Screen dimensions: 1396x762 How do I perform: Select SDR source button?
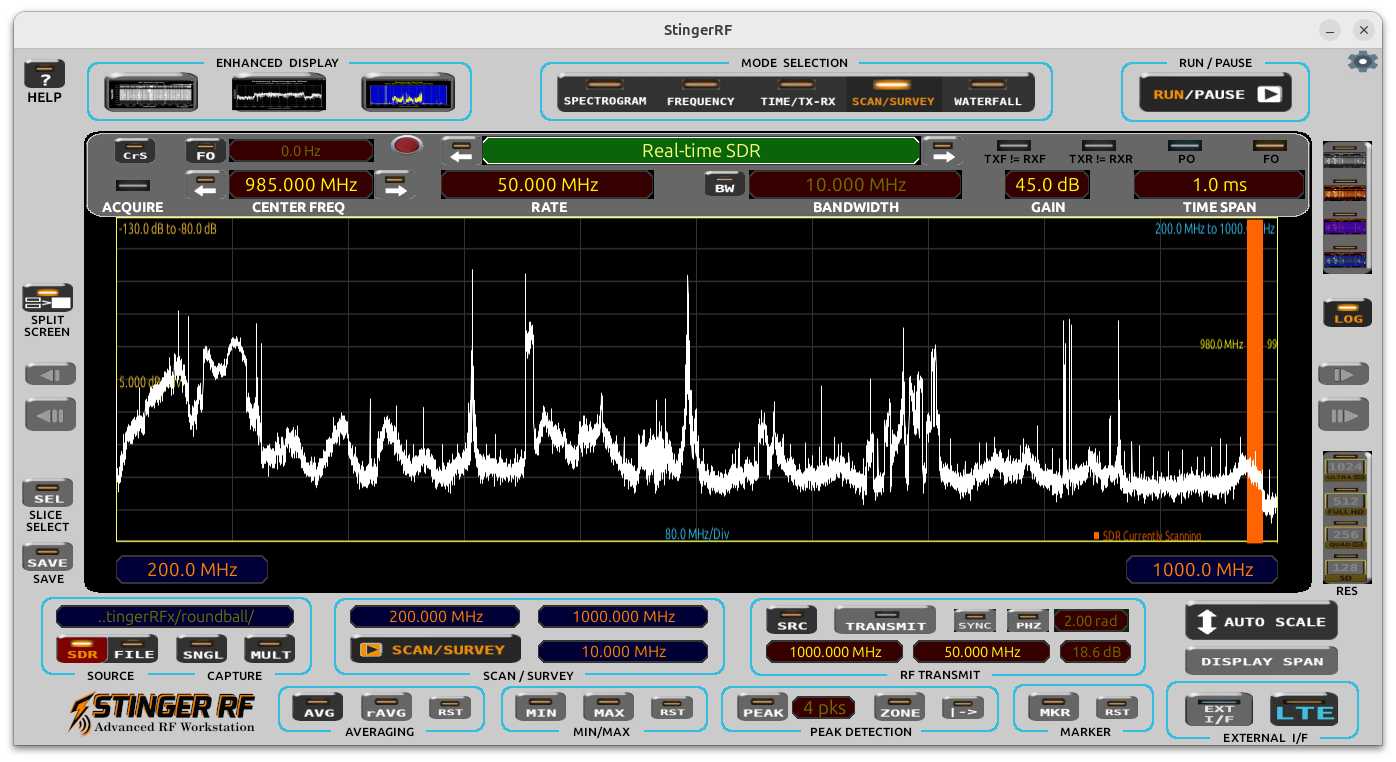(x=81, y=651)
